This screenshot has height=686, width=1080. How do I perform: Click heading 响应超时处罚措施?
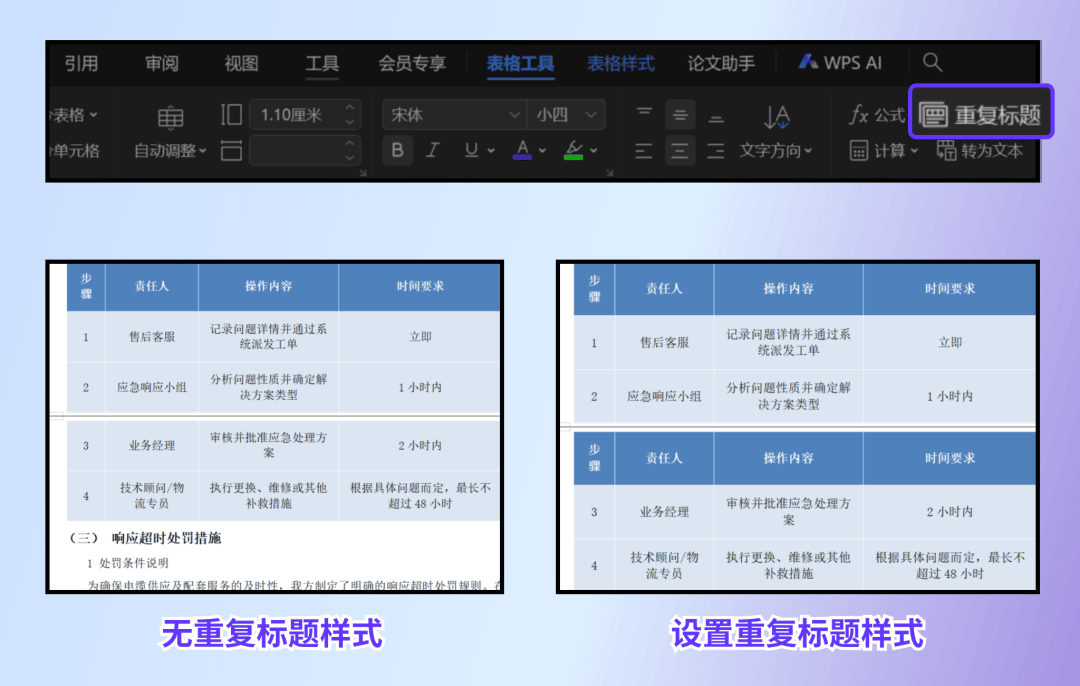click(x=166, y=538)
